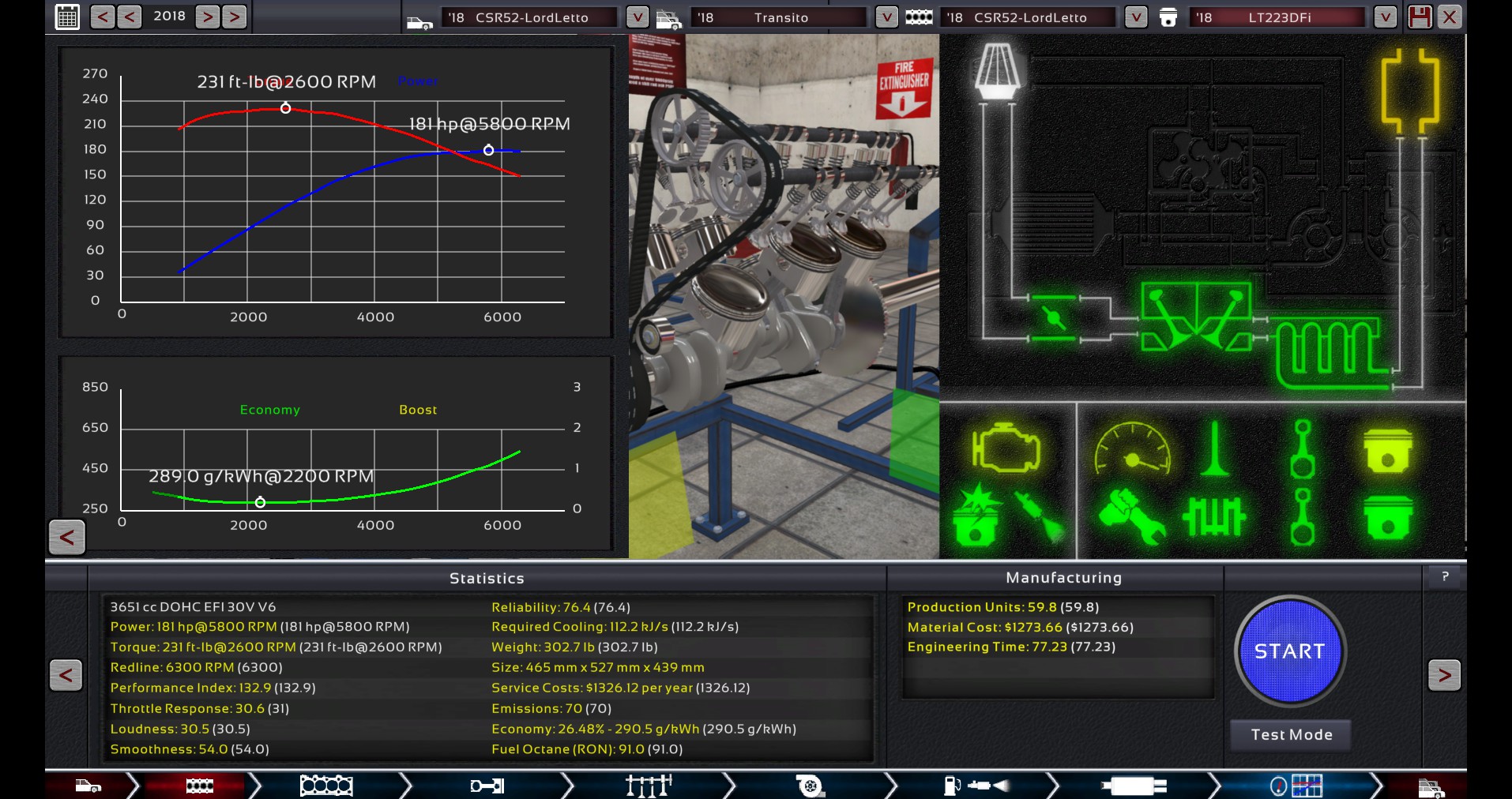Open the Transito trim dropdown
This screenshot has height=799, width=1512.
[x=886, y=17]
